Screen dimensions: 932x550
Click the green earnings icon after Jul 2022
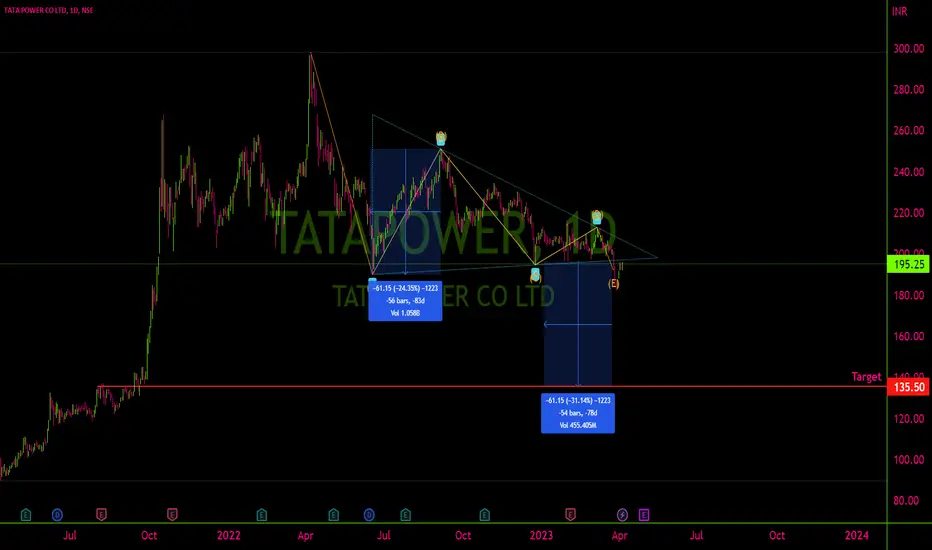405,514
